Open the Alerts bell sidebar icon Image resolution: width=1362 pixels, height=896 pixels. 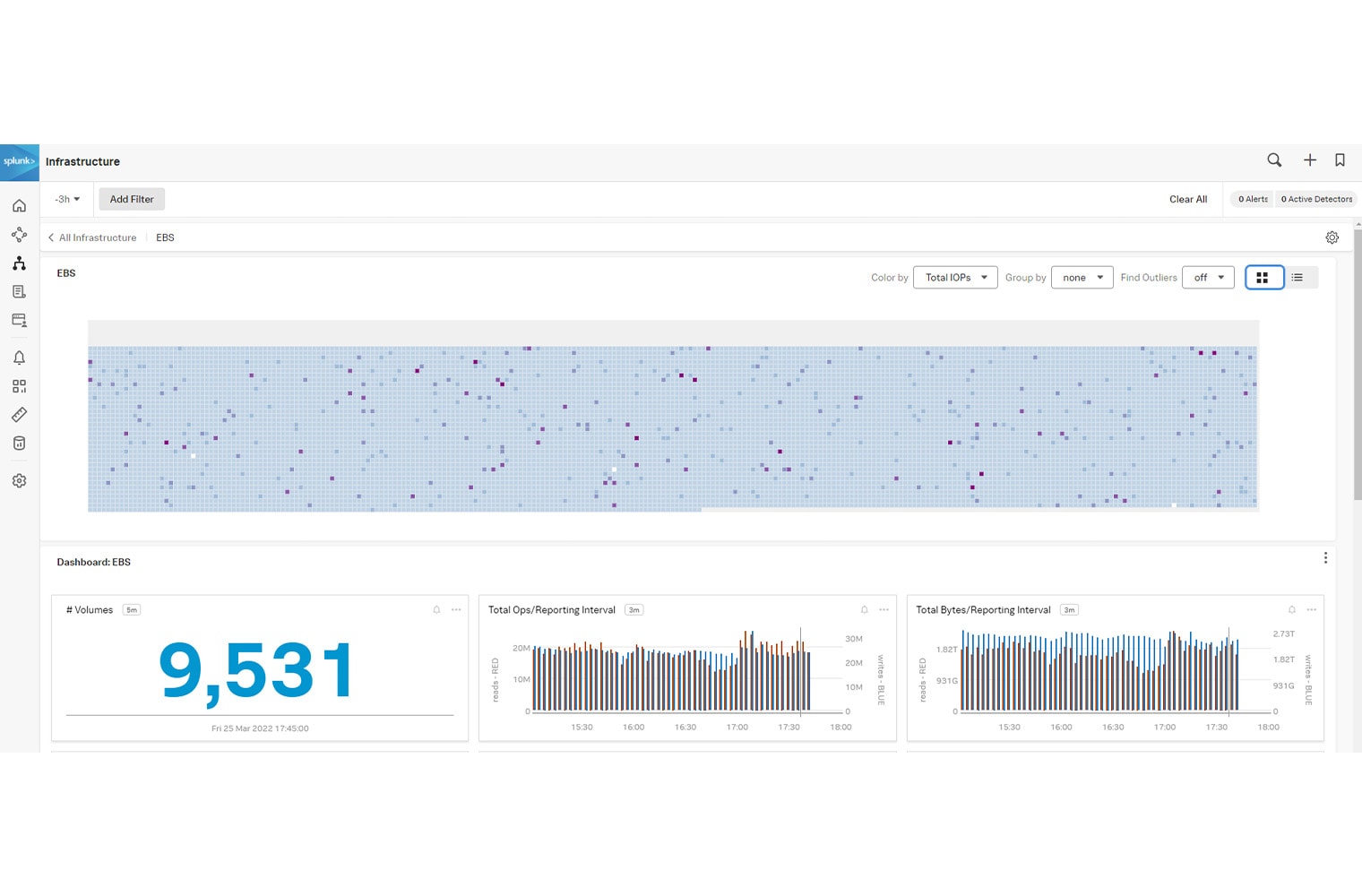(19, 358)
